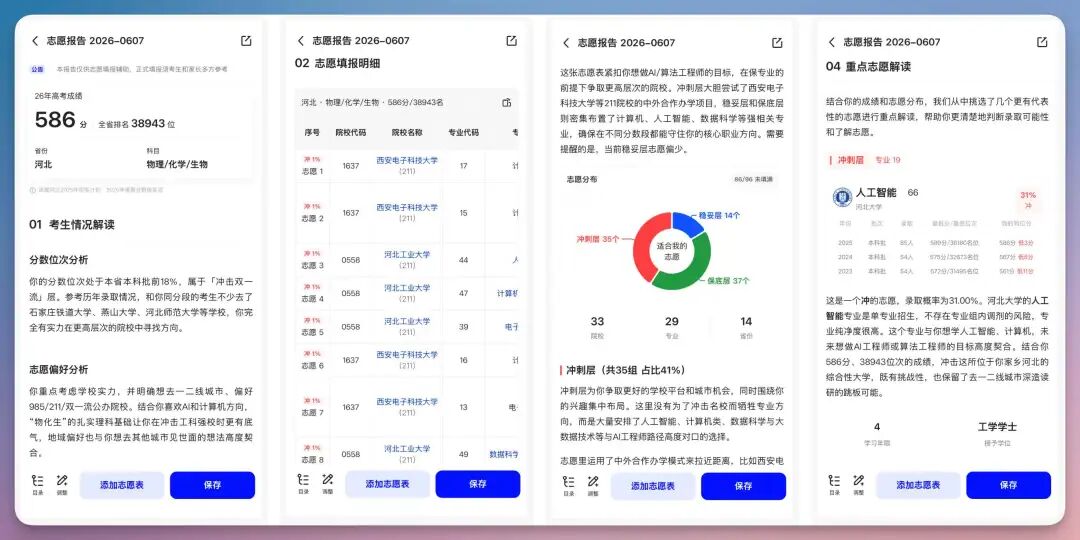Tap the 工学学士 degree value

(x=997, y=426)
